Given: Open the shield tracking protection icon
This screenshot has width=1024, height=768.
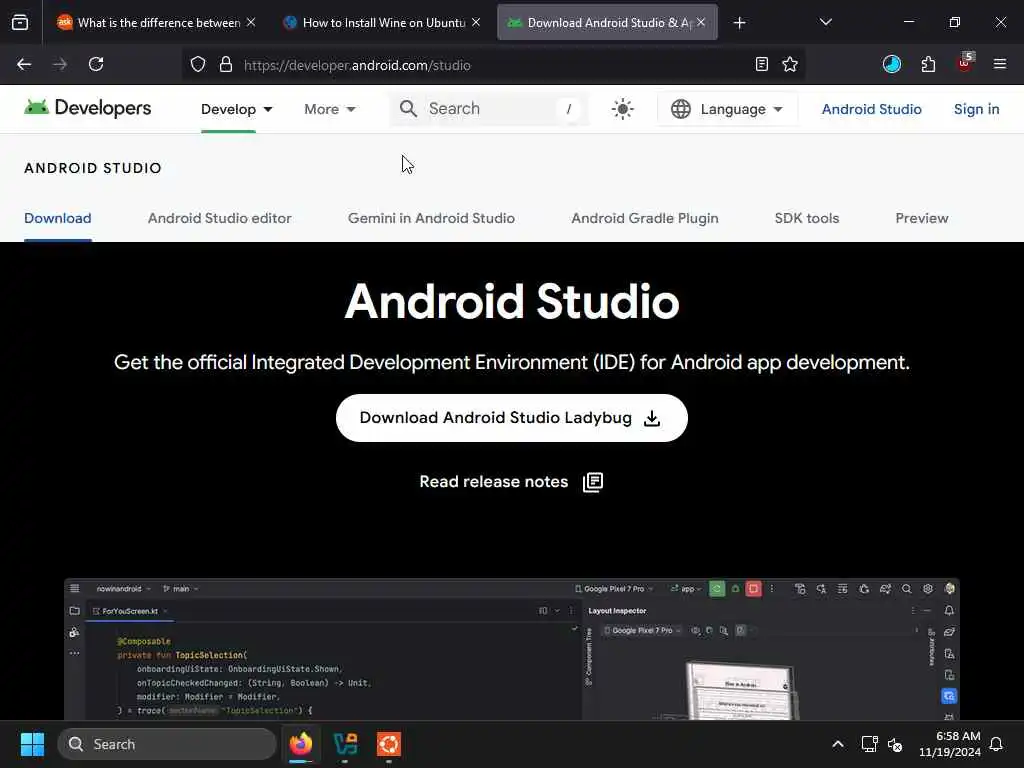Looking at the screenshot, I should [x=198, y=65].
